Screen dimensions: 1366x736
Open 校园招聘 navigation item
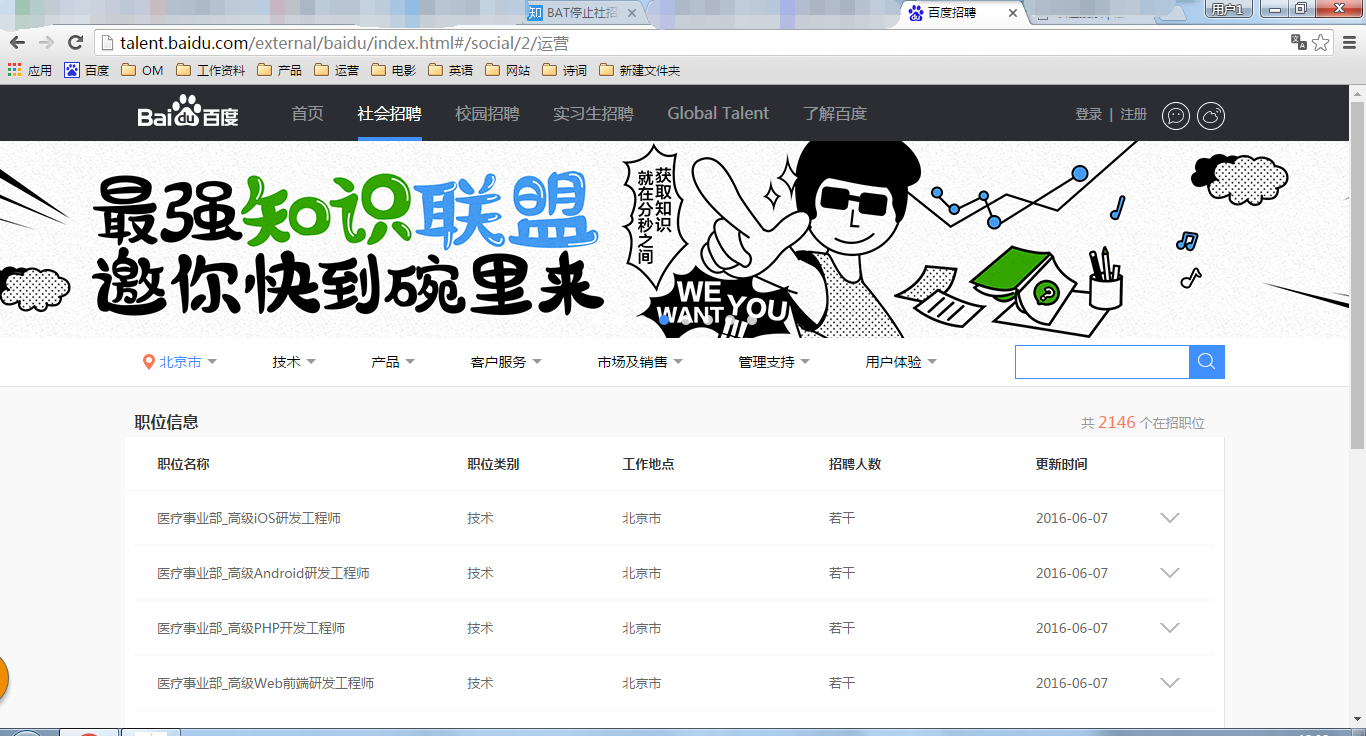point(487,113)
